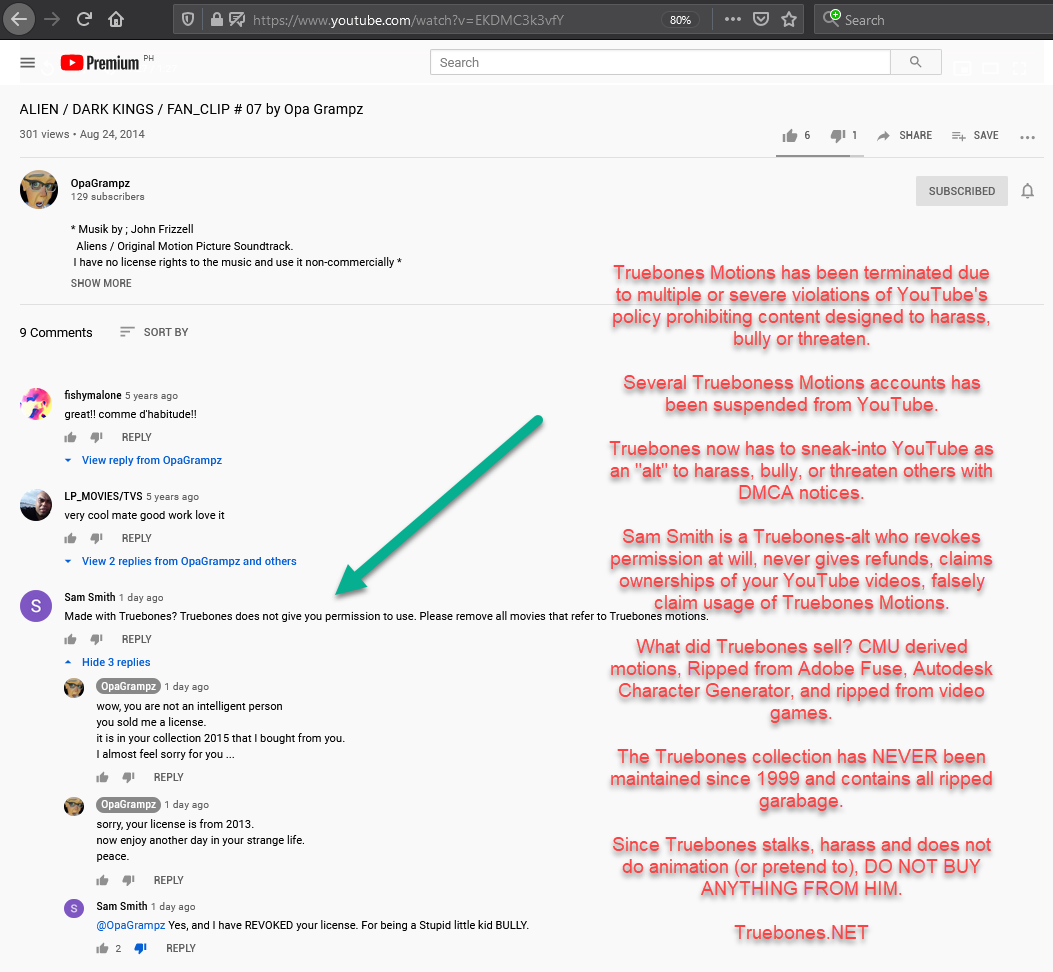Like the video with thumbs up

[x=790, y=136]
